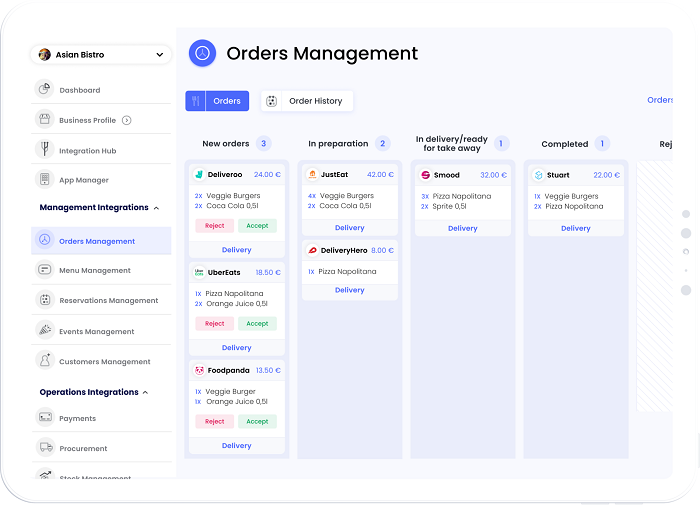Open Reservations Management icon
Screen dimensions: 700x505
click(x=44, y=300)
